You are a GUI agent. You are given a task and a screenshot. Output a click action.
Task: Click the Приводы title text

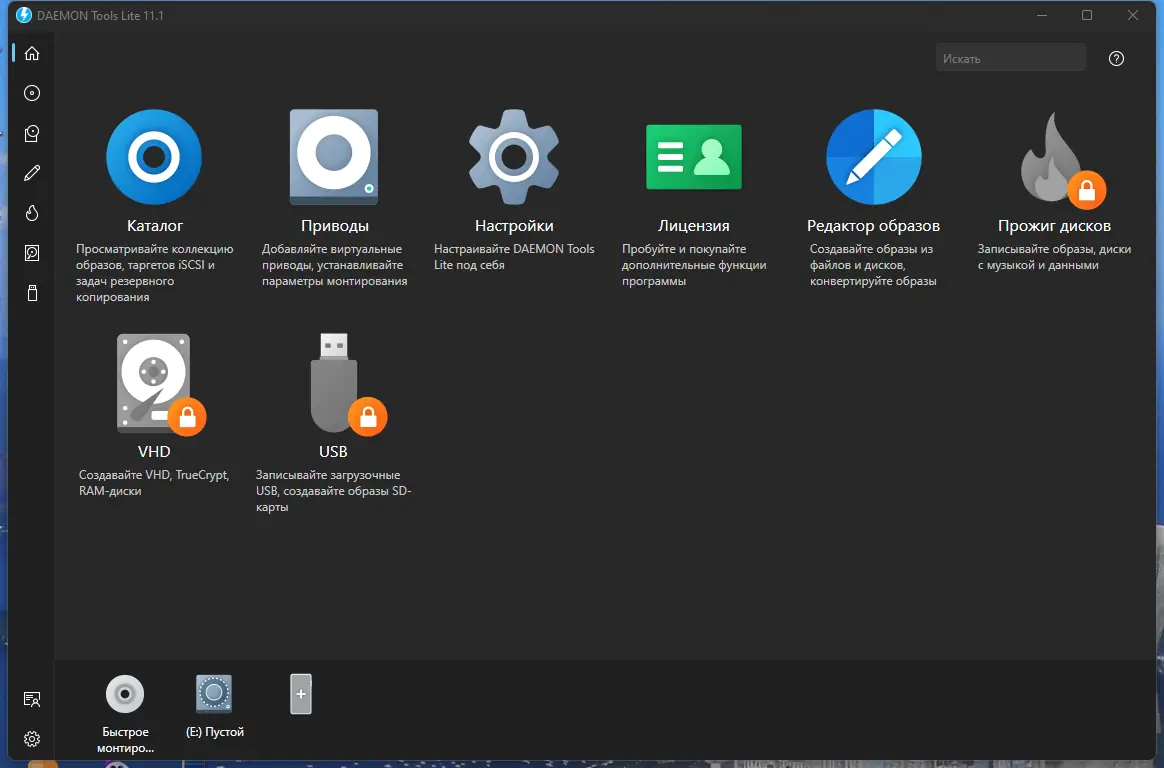335,226
